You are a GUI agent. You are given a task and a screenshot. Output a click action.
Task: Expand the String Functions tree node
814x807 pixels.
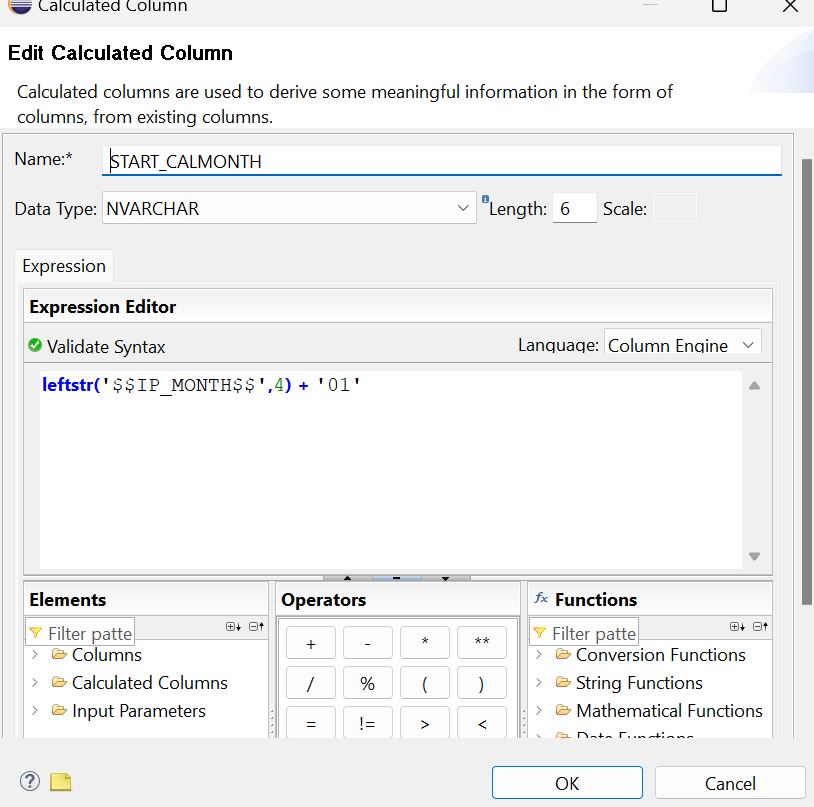coord(539,683)
